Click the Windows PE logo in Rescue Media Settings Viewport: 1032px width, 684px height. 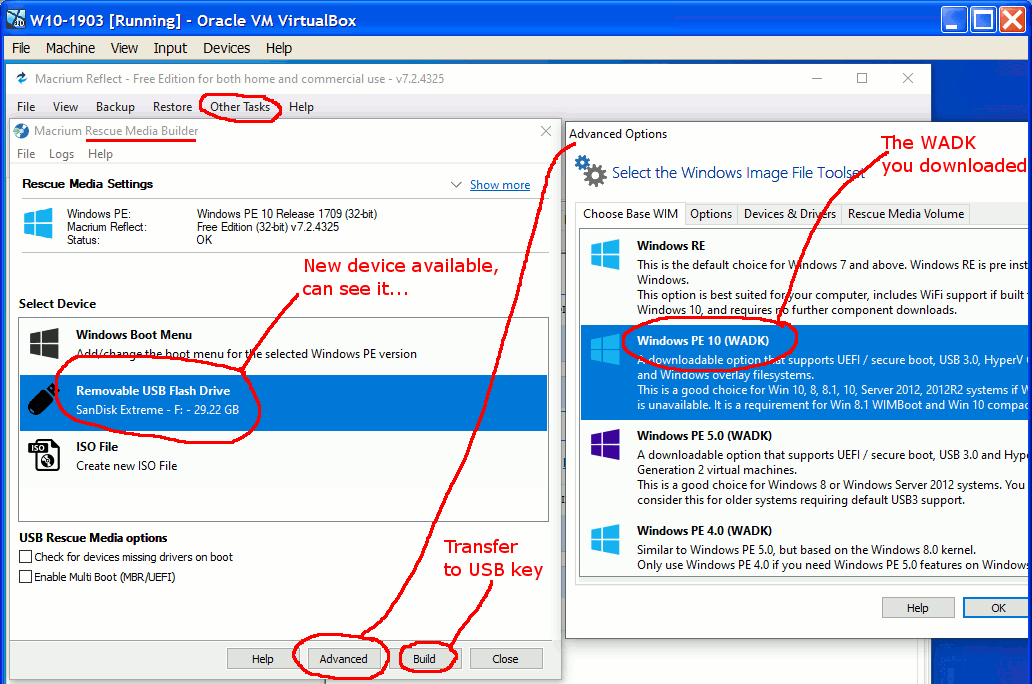tap(38, 223)
